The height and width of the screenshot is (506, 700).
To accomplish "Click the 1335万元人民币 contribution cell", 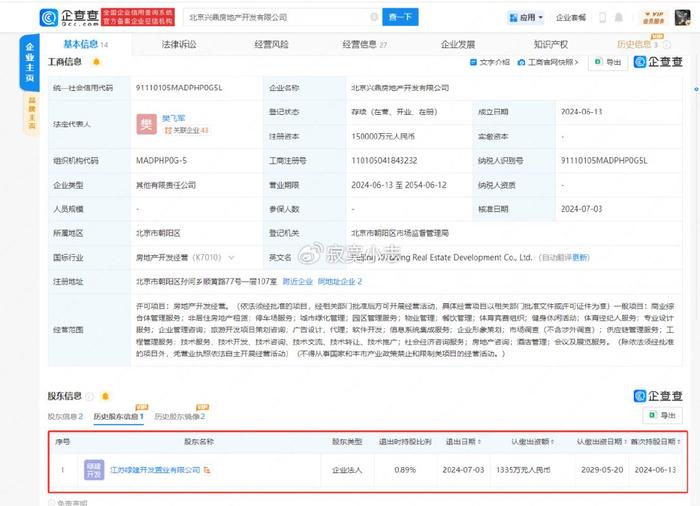I will click(523, 470).
